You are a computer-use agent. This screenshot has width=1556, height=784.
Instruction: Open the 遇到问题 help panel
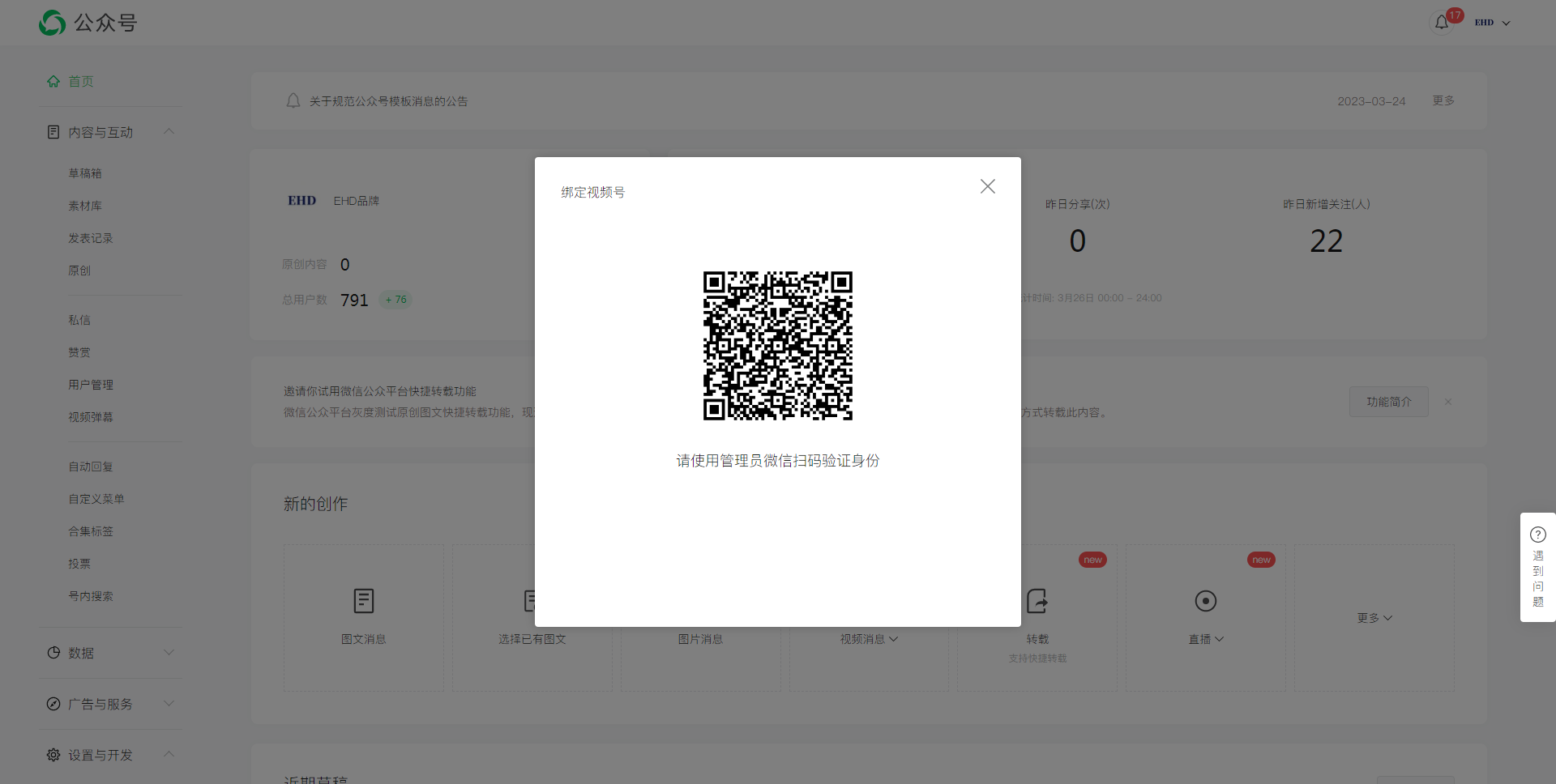tap(1538, 567)
